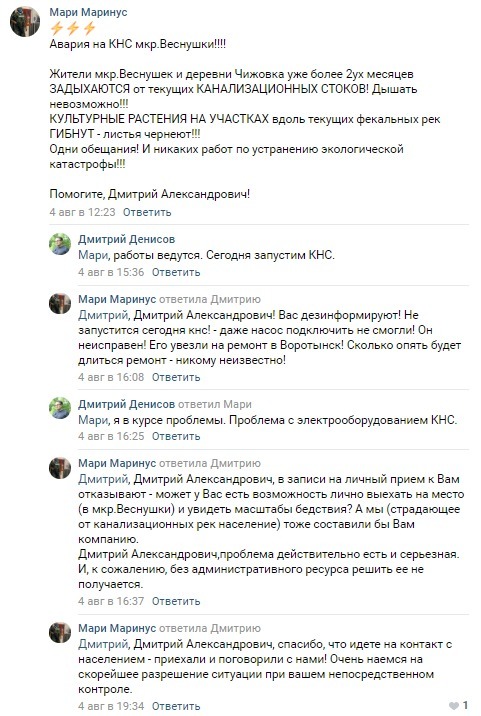Click Ответить under the 15:36 comment
Viewport: 481px width, 716px height.
176,272
